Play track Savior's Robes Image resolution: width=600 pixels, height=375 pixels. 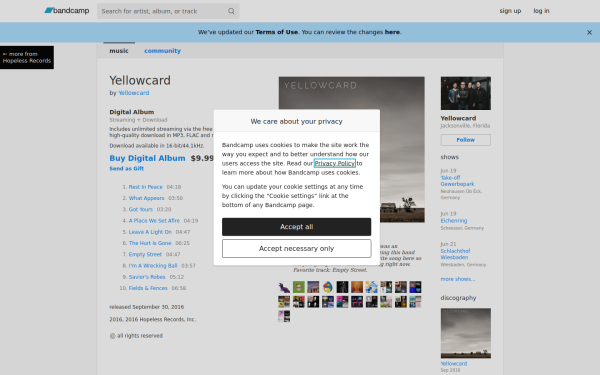(147, 277)
